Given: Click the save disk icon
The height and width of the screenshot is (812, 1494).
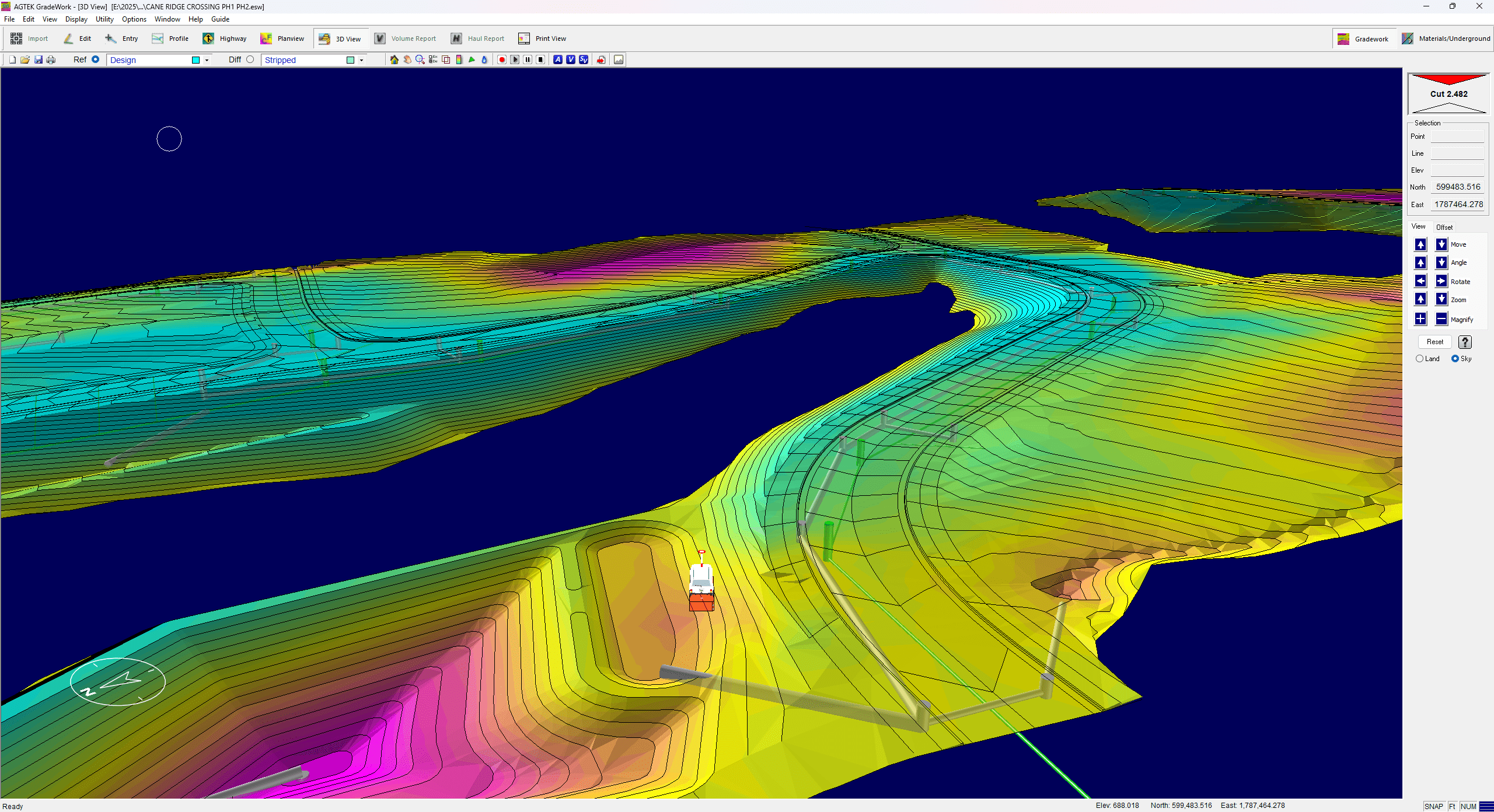Looking at the screenshot, I should (39, 60).
